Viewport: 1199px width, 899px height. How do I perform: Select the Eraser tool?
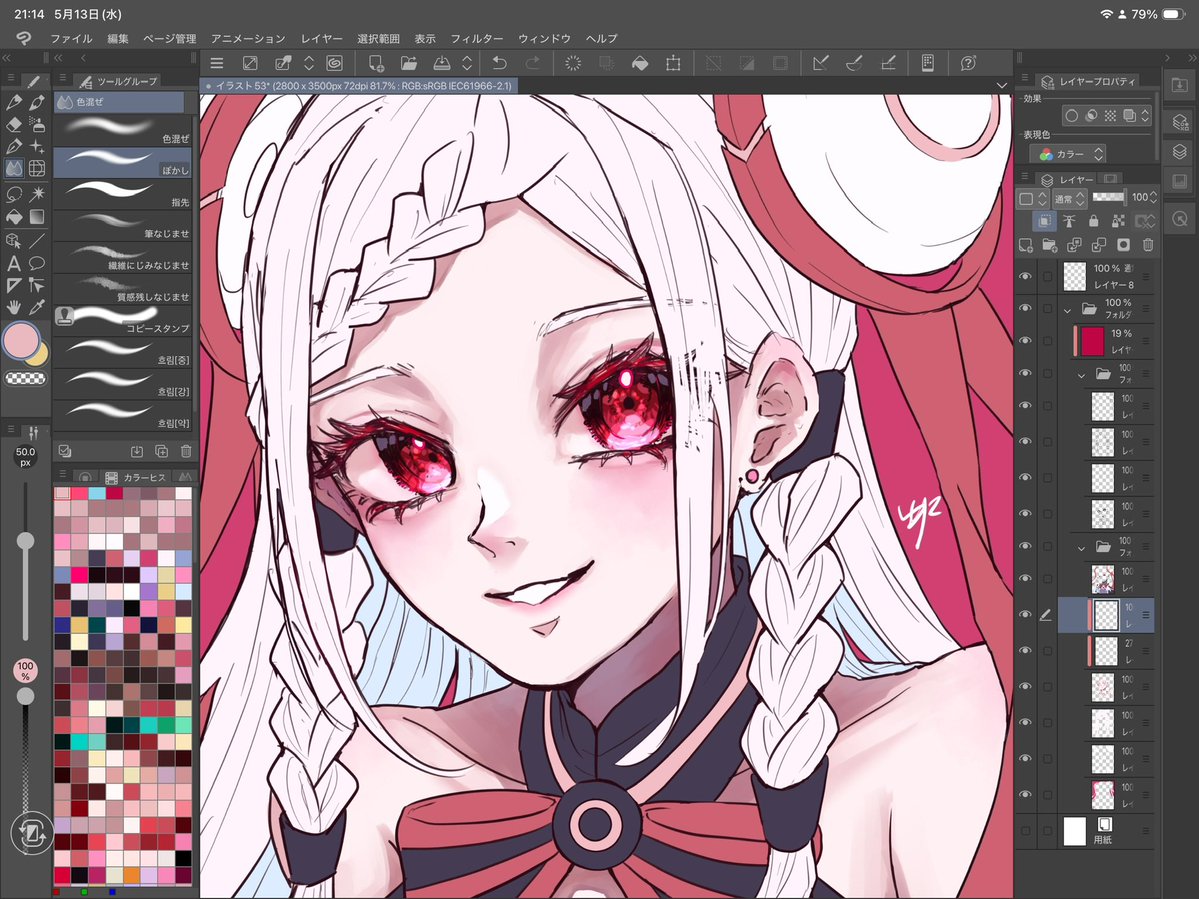pyautogui.click(x=14, y=124)
